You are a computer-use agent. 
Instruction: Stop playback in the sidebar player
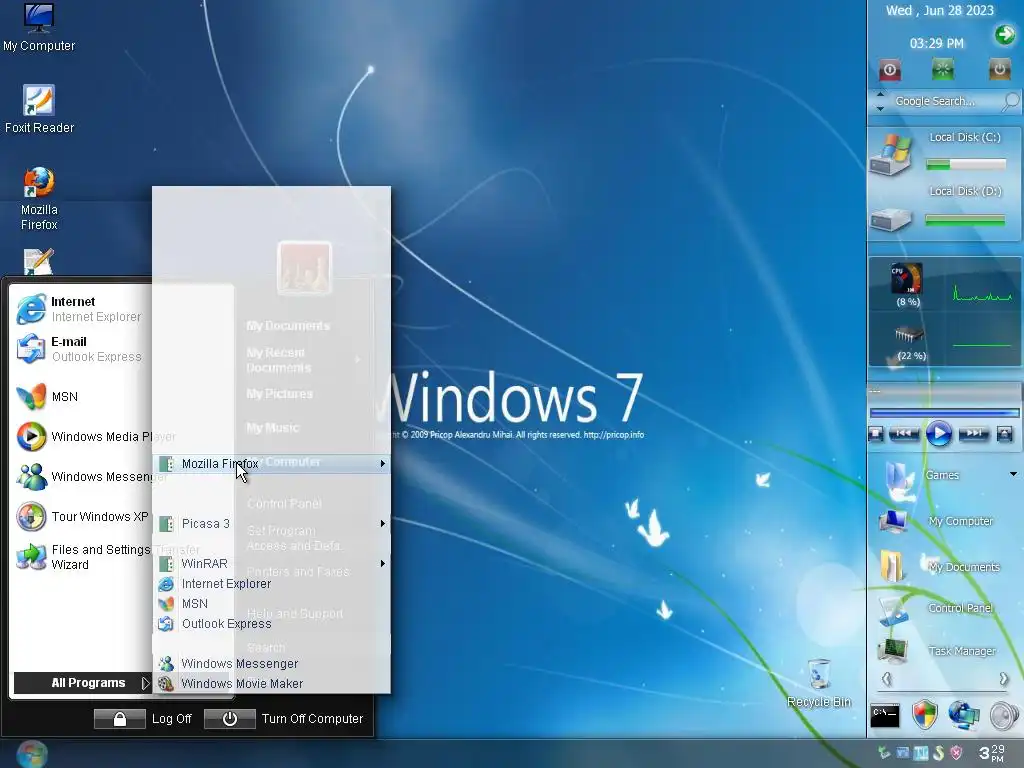tap(876, 434)
